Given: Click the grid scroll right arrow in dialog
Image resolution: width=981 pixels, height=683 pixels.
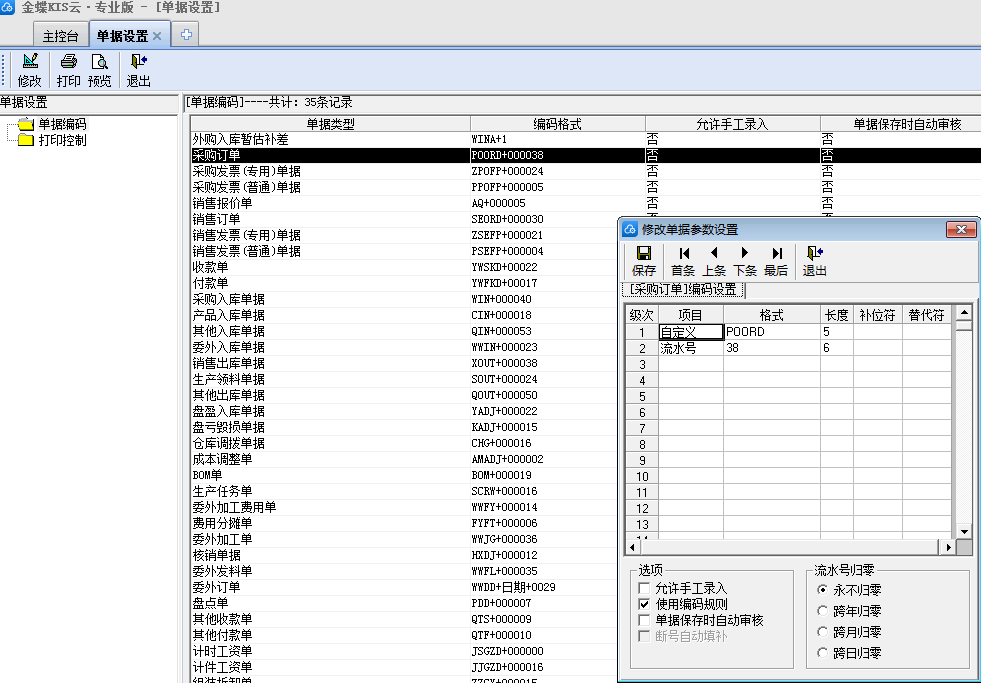Looking at the screenshot, I should [x=949, y=547].
